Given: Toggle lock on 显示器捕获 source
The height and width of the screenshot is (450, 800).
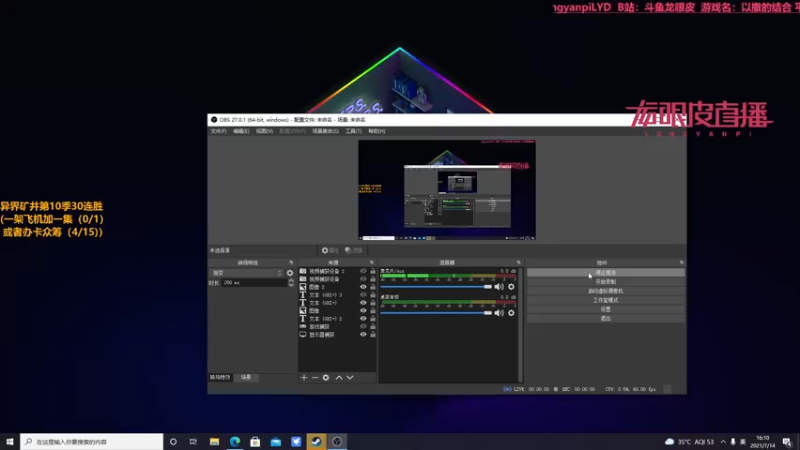Looking at the screenshot, I should [x=373, y=335].
